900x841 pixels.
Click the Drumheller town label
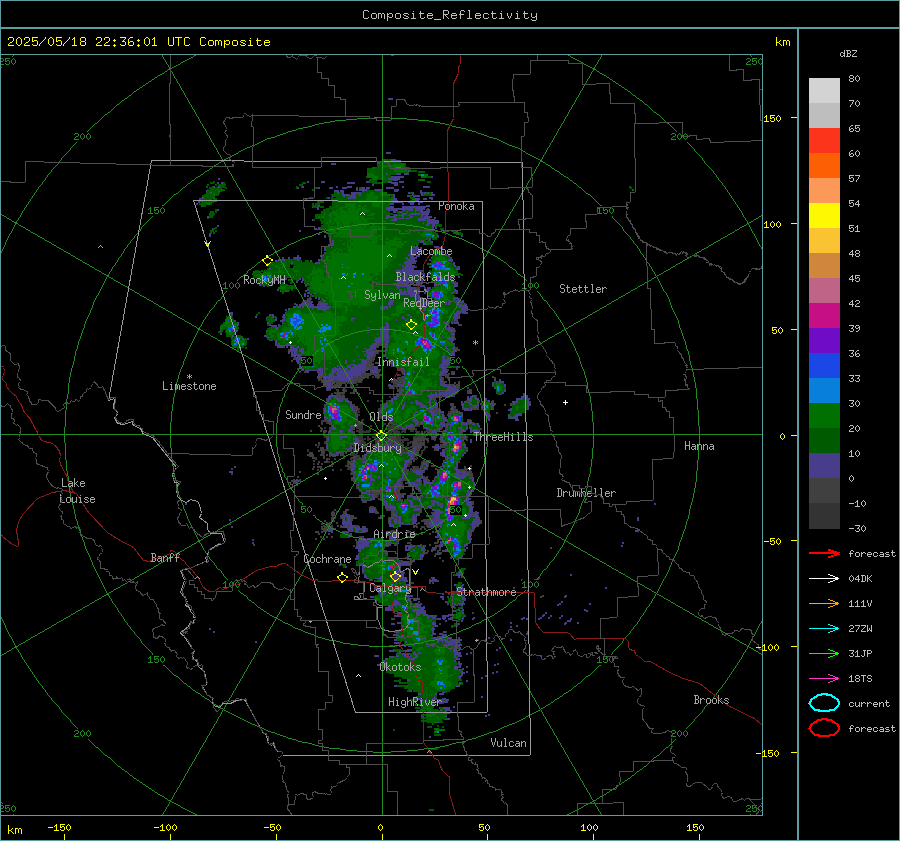586,493
